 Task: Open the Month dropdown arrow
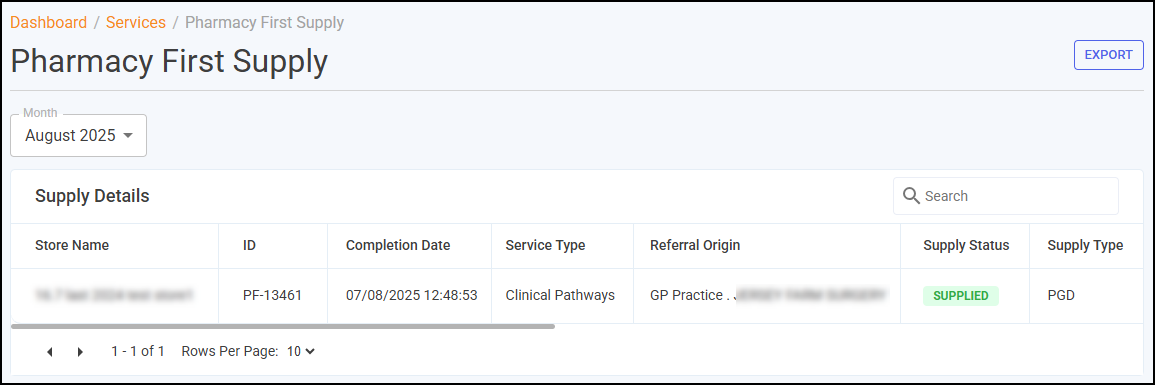click(x=128, y=136)
